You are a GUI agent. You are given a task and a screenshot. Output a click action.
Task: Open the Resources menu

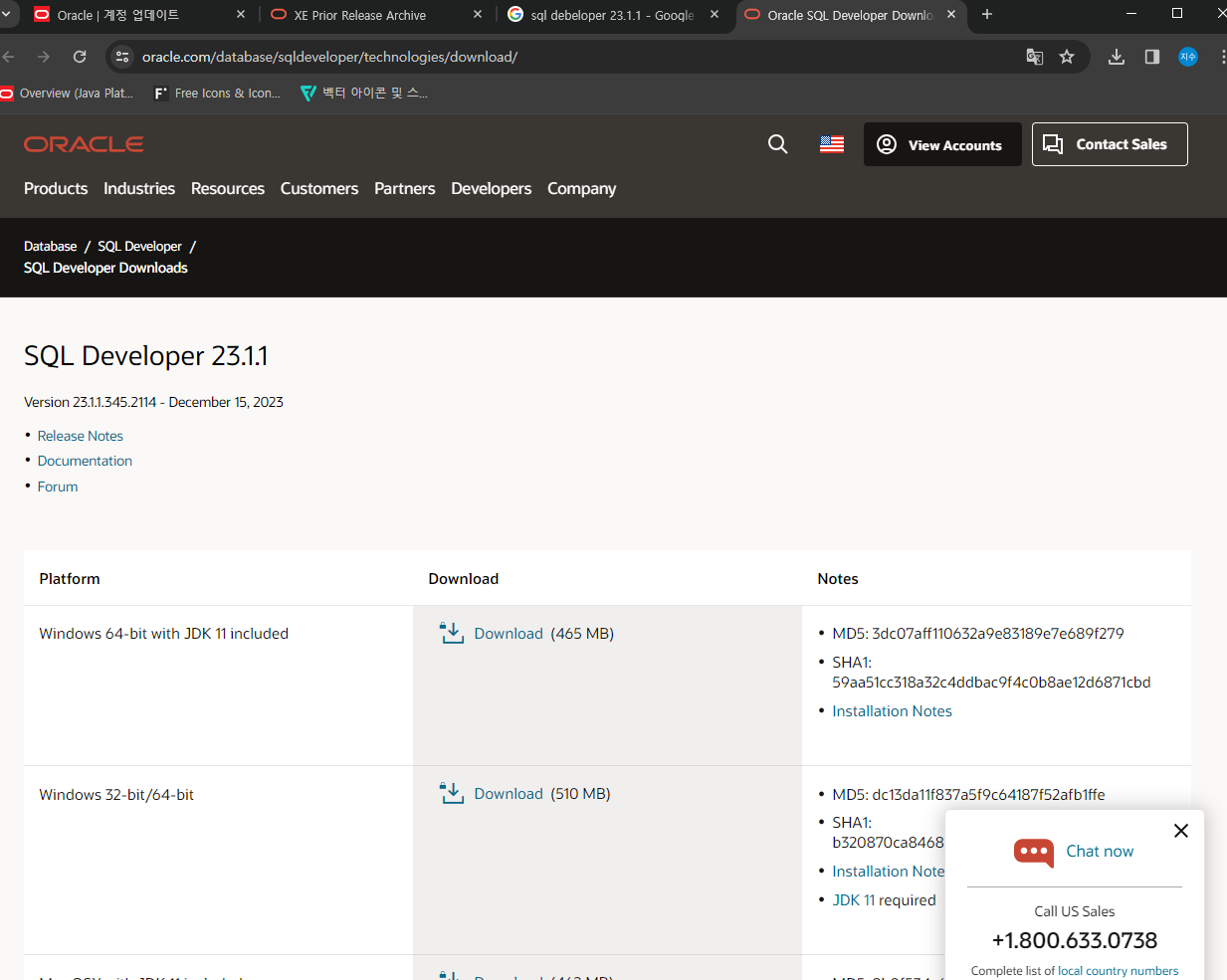(x=228, y=188)
